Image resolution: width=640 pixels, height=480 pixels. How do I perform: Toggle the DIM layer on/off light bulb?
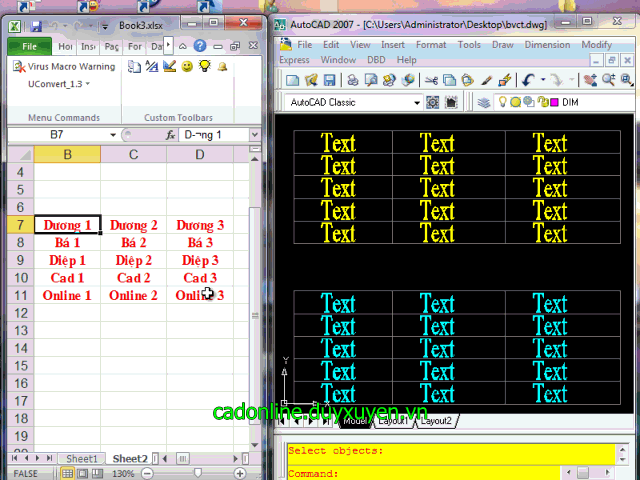[x=503, y=102]
